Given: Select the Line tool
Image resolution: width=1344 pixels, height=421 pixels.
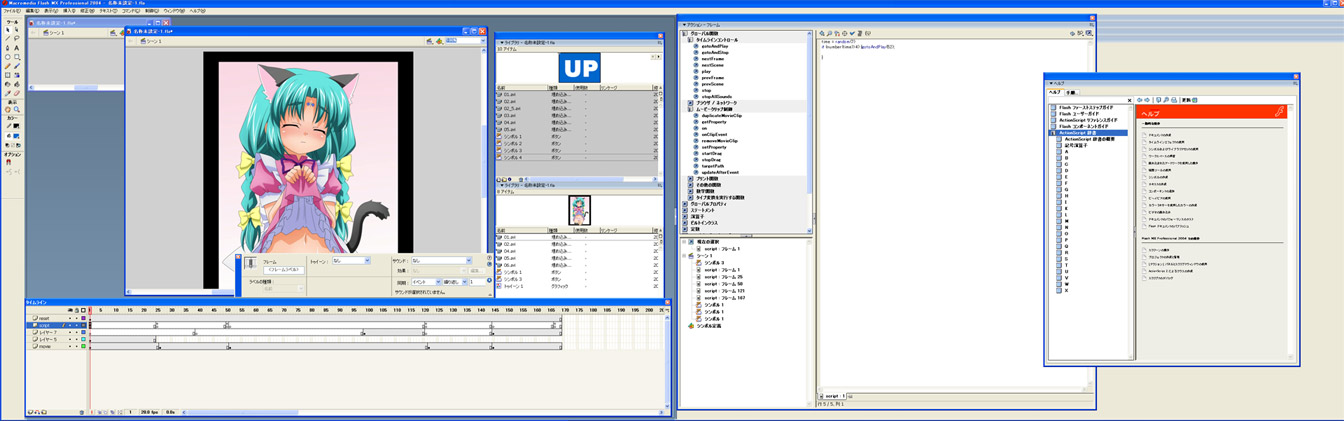Looking at the screenshot, I should pos(8,39).
